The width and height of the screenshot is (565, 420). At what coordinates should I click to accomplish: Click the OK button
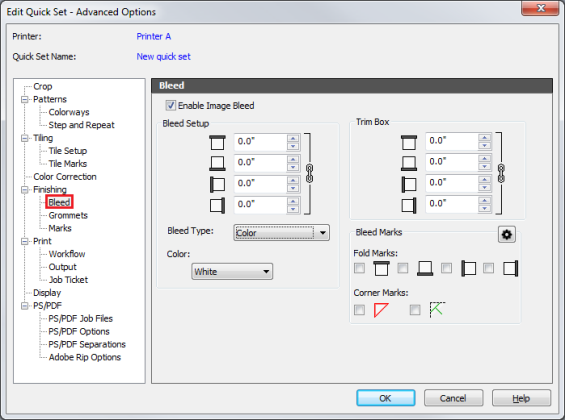click(x=386, y=398)
